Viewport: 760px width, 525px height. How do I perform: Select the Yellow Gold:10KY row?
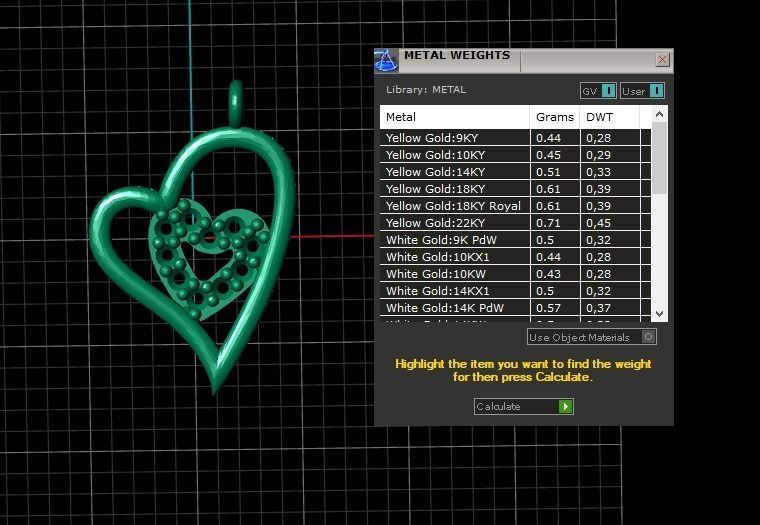515,155
